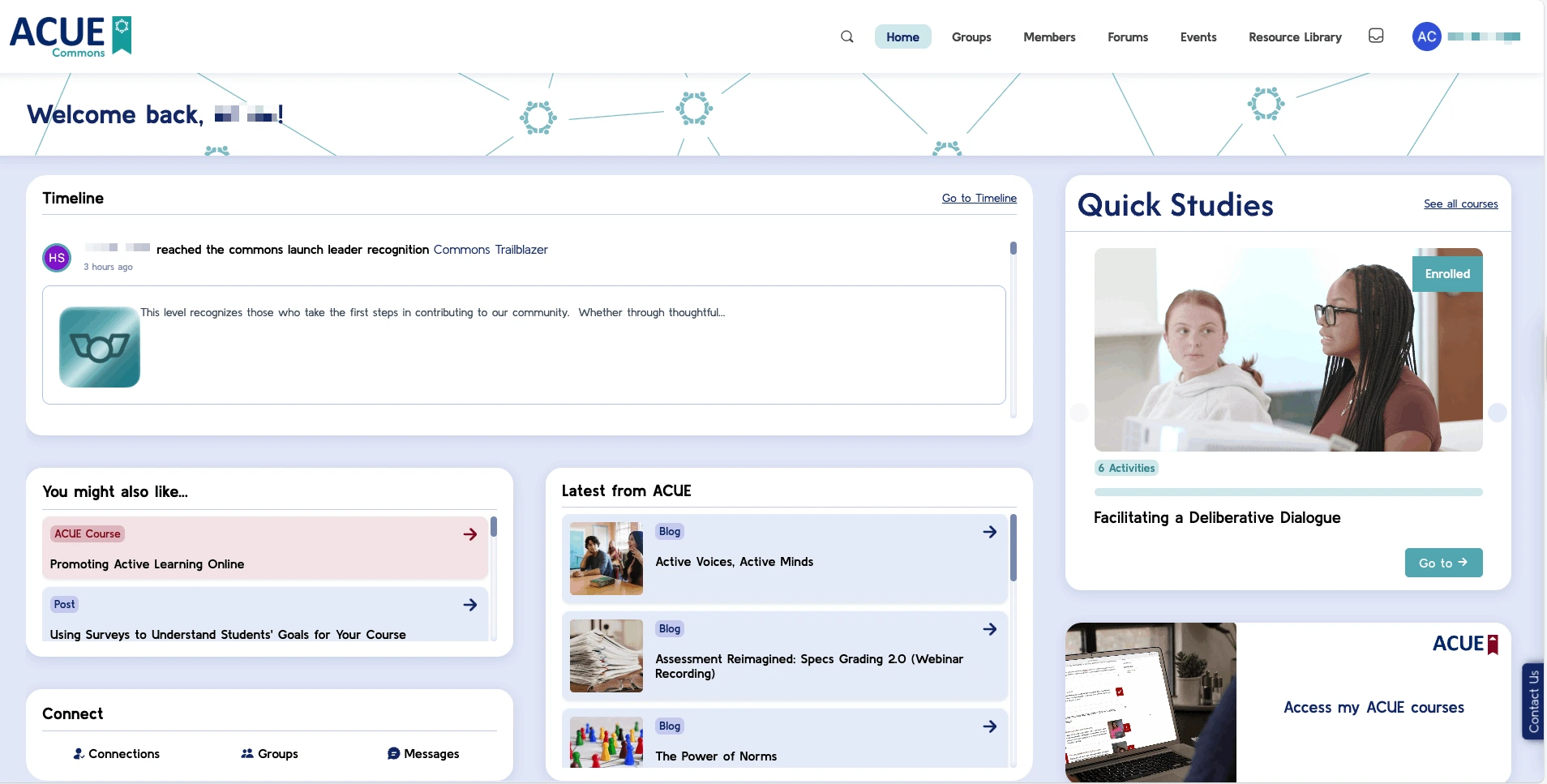Screen dimensions: 1547x784
Task: Click arrow on Active Voices, Active Minds
Action: click(x=989, y=532)
